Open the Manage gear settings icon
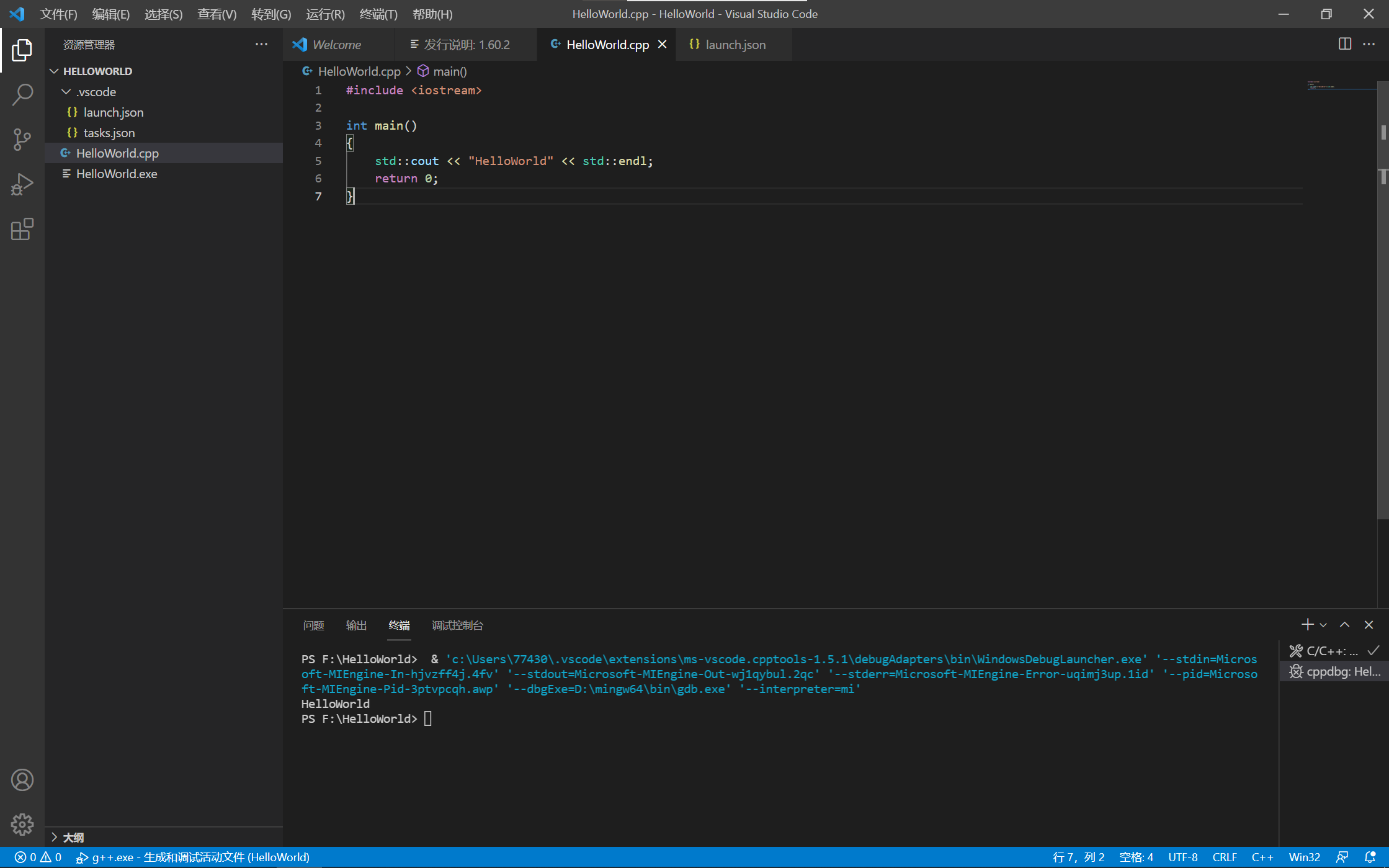Viewport: 1389px width, 868px height. click(x=22, y=825)
